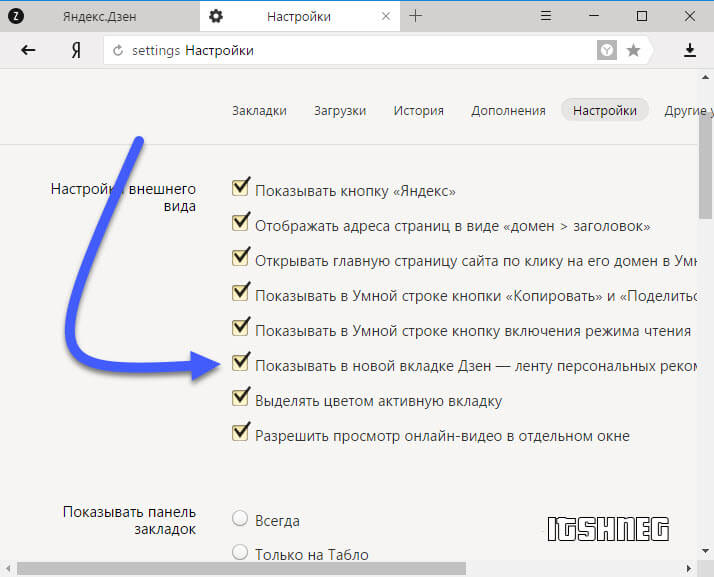Viewport: 714px width, 577px height.
Task: Select the Настройки section tab
Action: point(605,110)
